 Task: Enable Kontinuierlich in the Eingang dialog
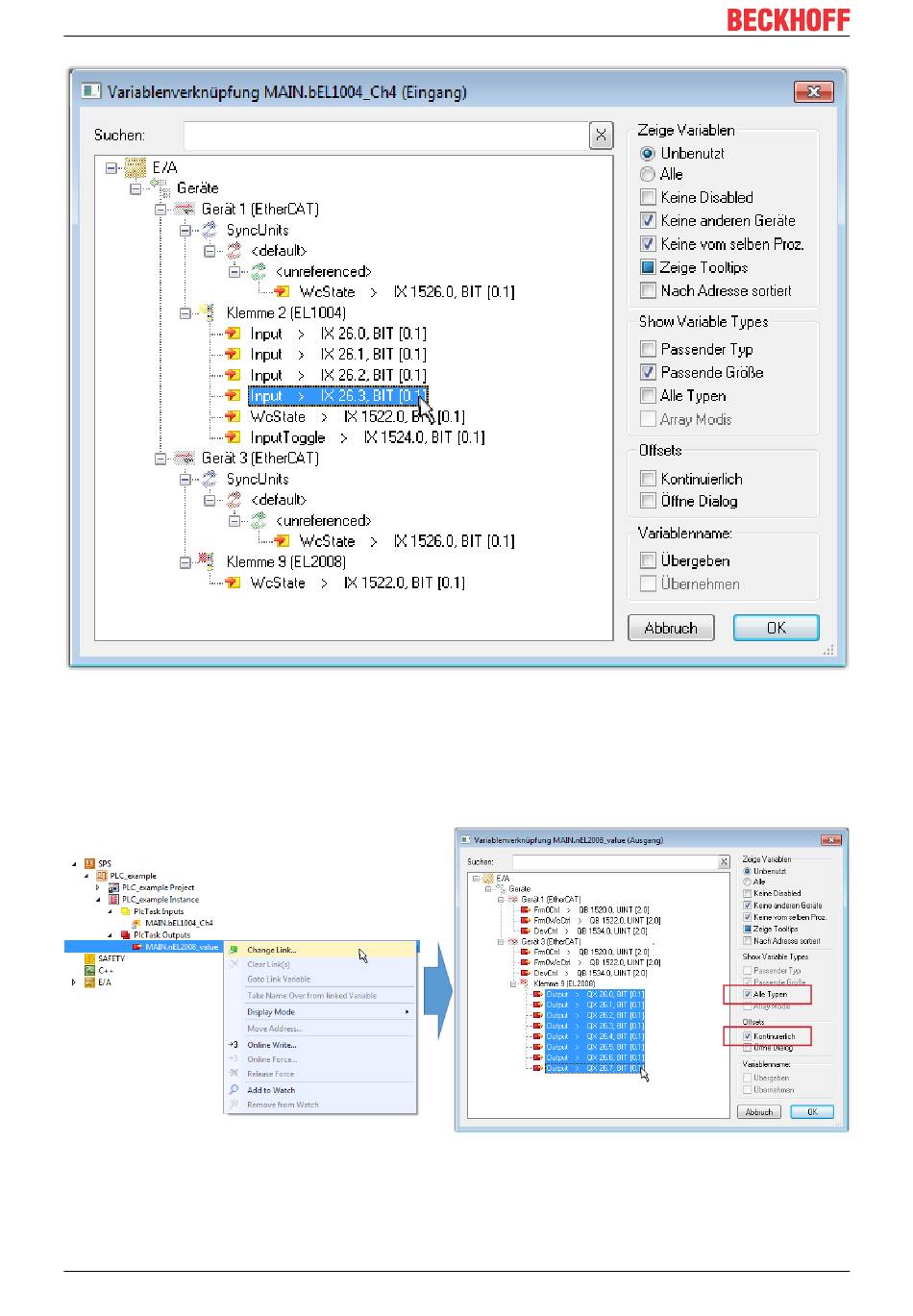[x=648, y=479]
